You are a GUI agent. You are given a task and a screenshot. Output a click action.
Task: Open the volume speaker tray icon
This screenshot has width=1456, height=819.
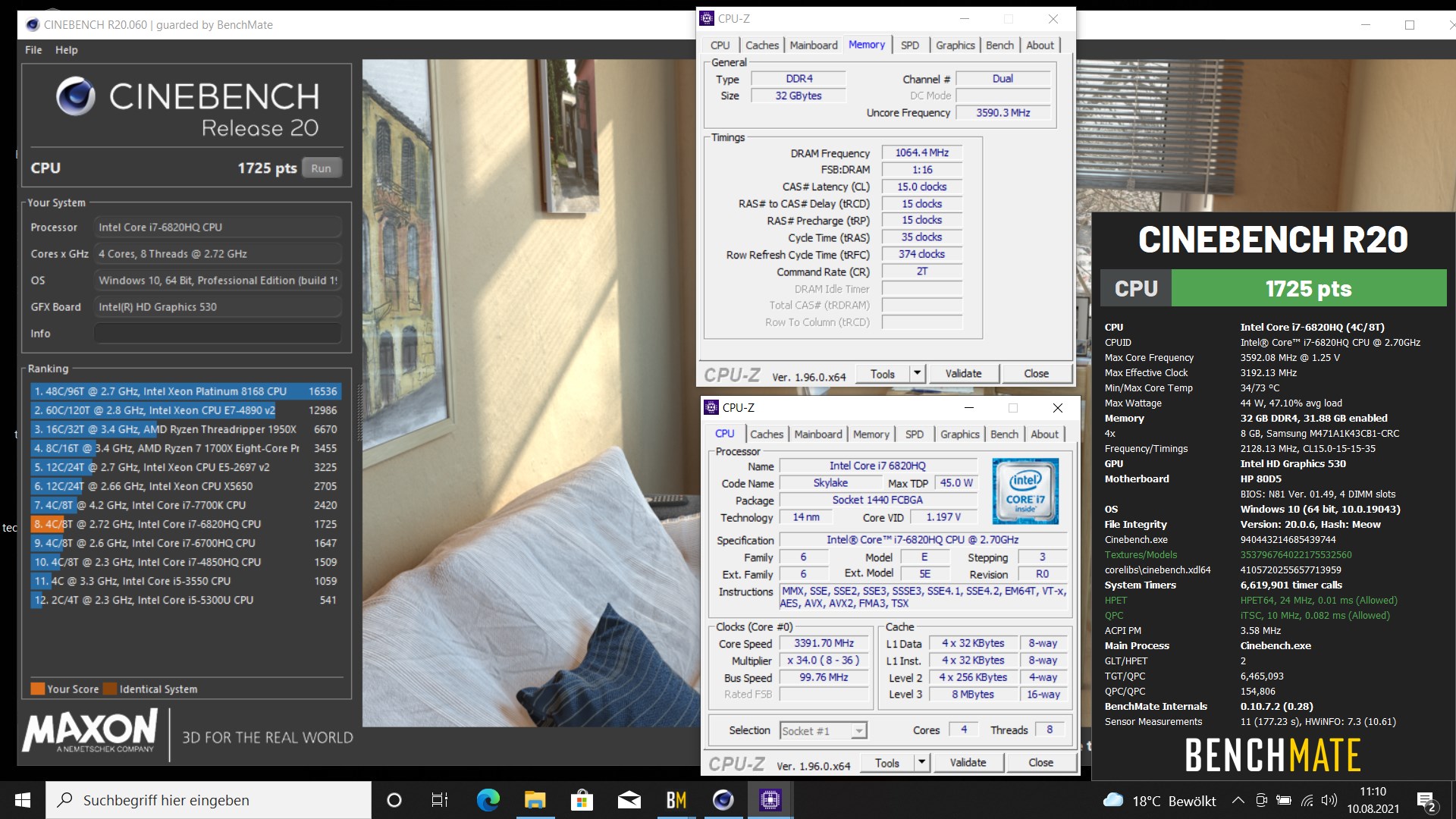1329,800
